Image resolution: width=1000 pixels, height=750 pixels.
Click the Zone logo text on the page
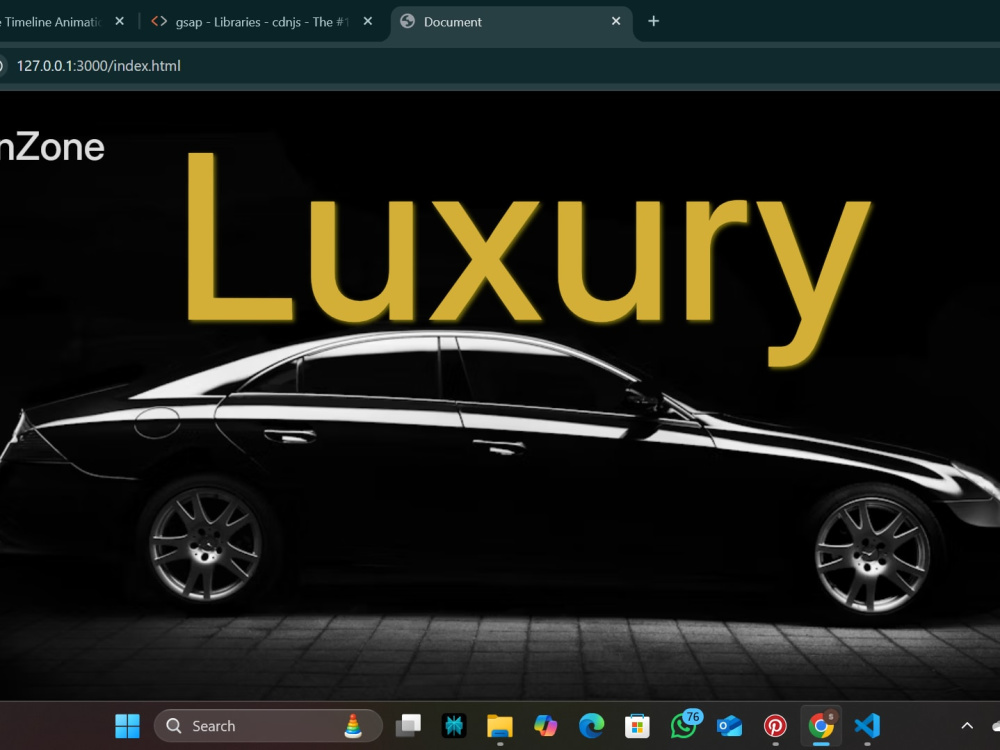click(52, 147)
